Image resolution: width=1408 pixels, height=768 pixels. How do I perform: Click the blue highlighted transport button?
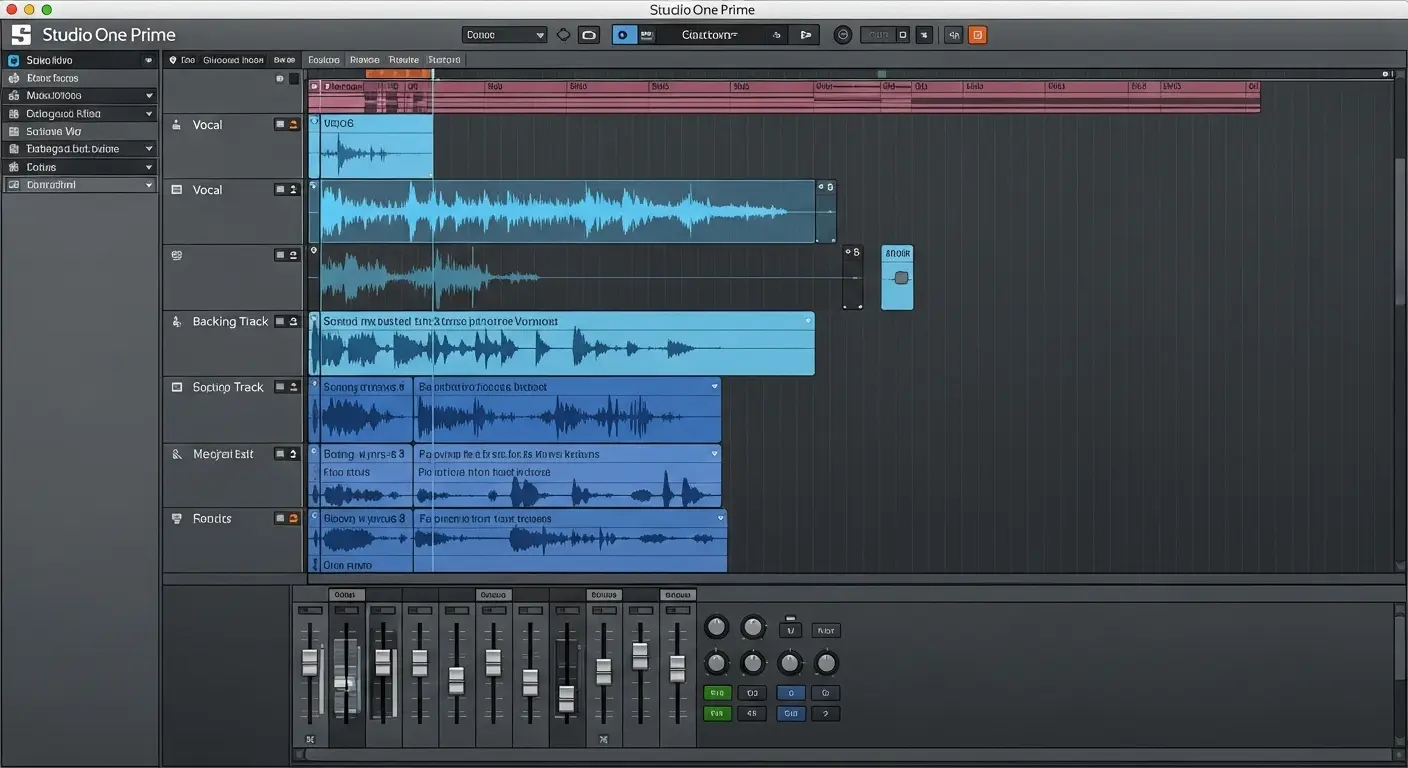click(623, 35)
